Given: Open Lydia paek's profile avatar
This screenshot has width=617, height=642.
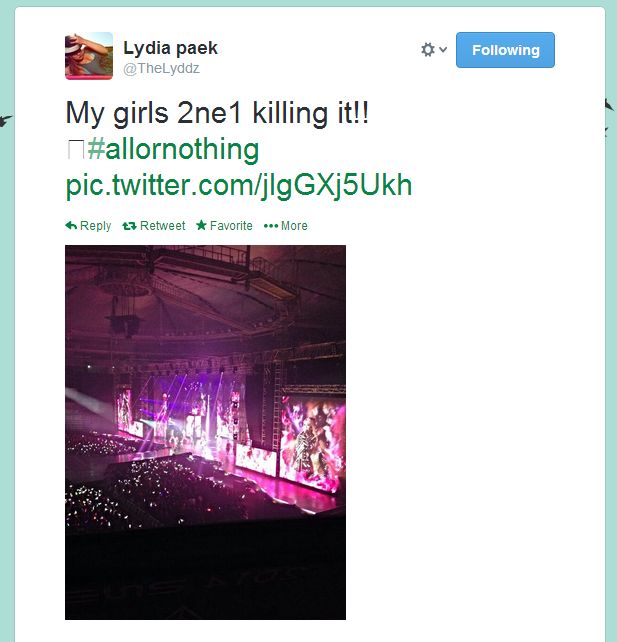Looking at the screenshot, I should [89, 56].
